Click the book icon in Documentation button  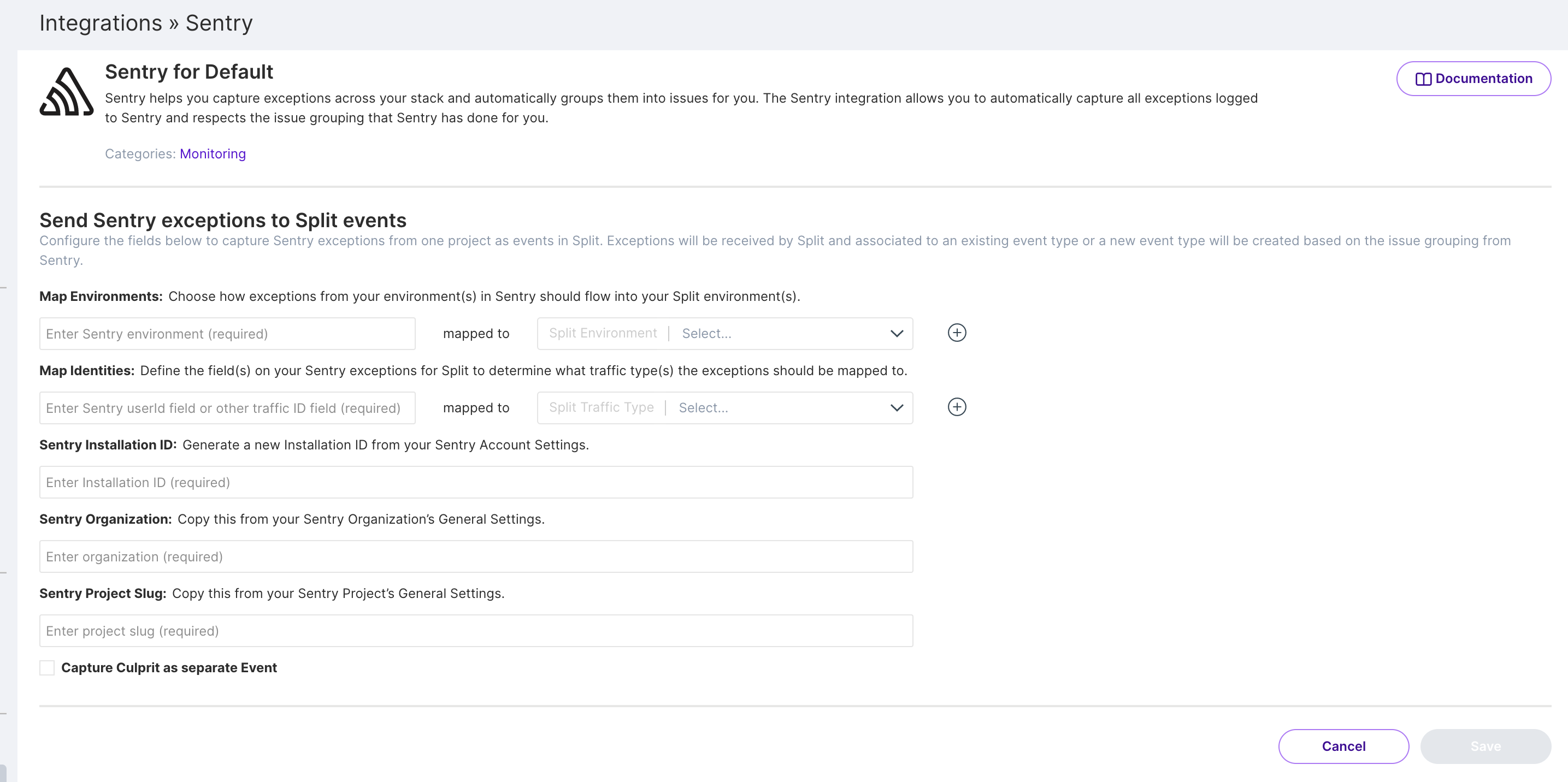click(x=1423, y=79)
